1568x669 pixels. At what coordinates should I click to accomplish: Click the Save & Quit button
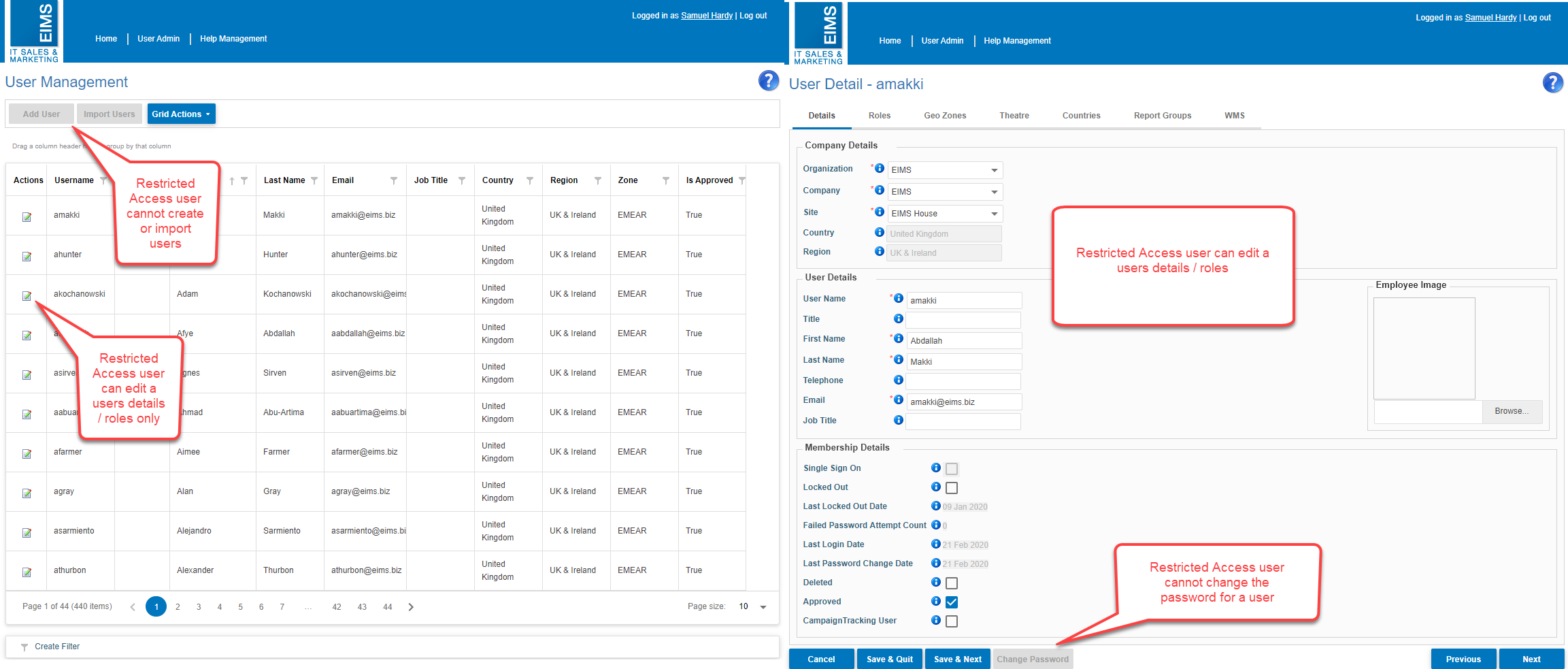tap(890, 659)
